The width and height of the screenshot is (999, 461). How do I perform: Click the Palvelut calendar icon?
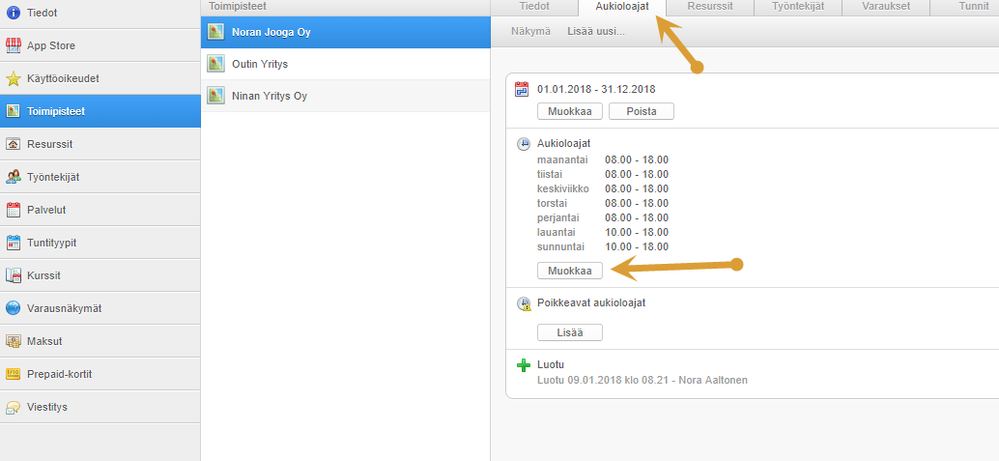tap(13, 209)
